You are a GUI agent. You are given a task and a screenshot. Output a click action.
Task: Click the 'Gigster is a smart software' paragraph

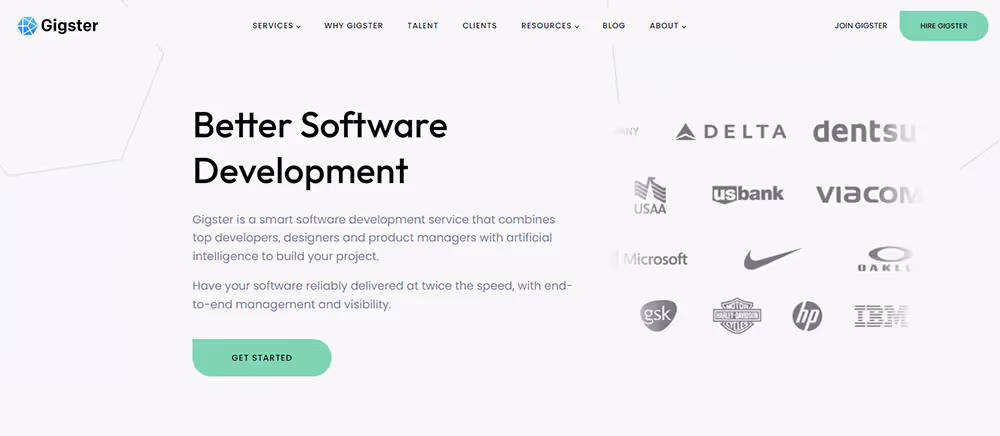pos(374,238)
